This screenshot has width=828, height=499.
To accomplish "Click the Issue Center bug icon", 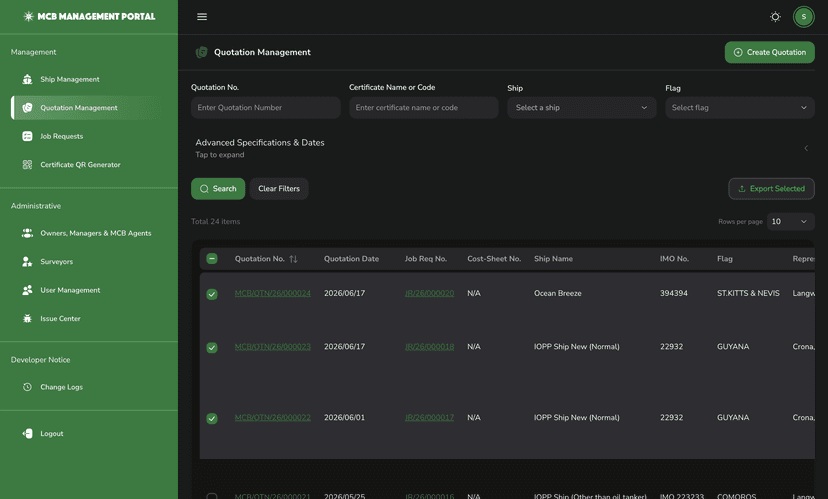I will tap(27, 318).
